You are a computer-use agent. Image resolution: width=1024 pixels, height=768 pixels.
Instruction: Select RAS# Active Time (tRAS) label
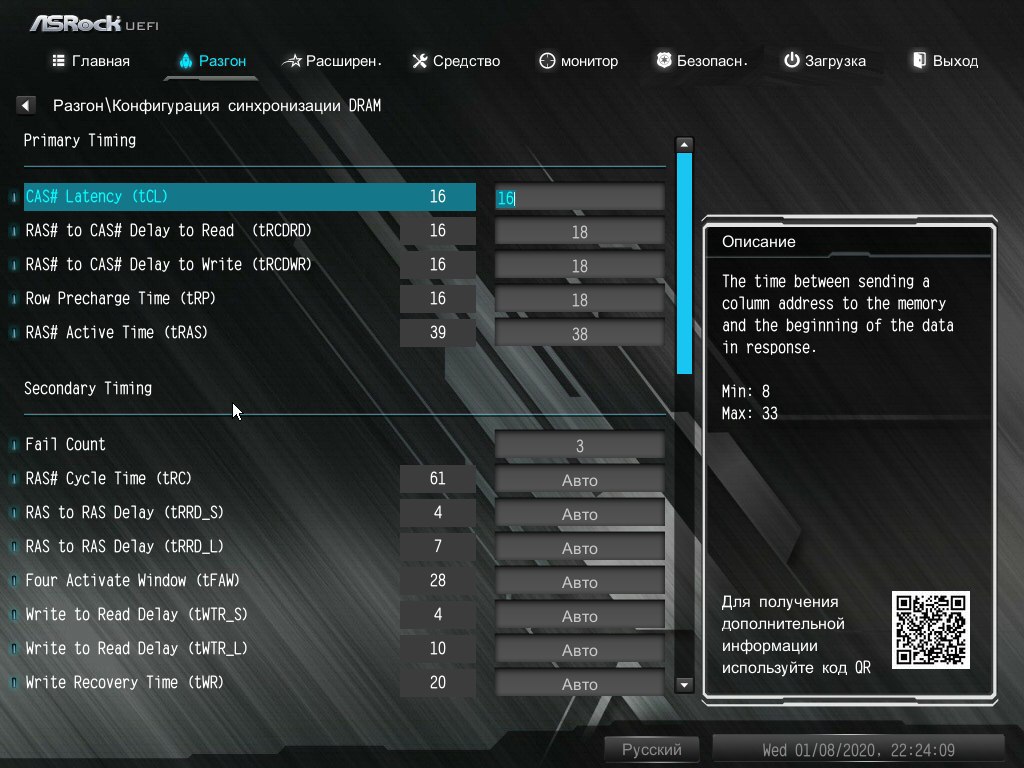point(116,332)
